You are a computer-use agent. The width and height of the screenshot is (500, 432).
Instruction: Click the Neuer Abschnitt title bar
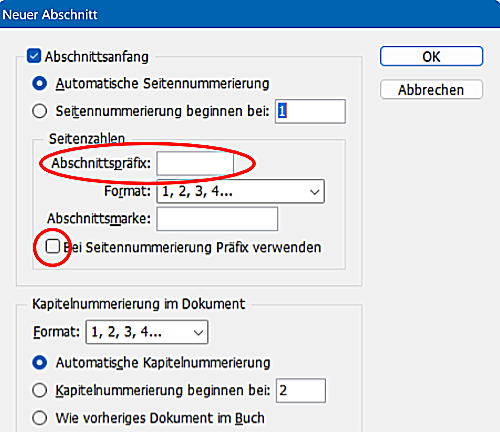tap(250, 14)
